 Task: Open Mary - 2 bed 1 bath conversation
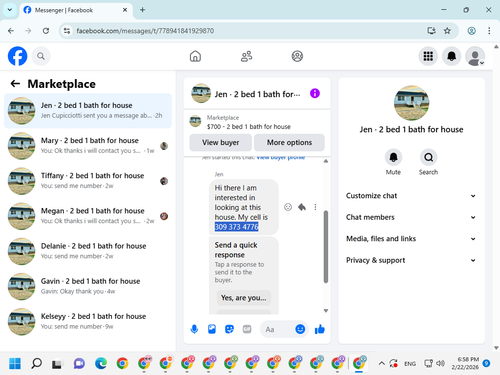point(88,146)
